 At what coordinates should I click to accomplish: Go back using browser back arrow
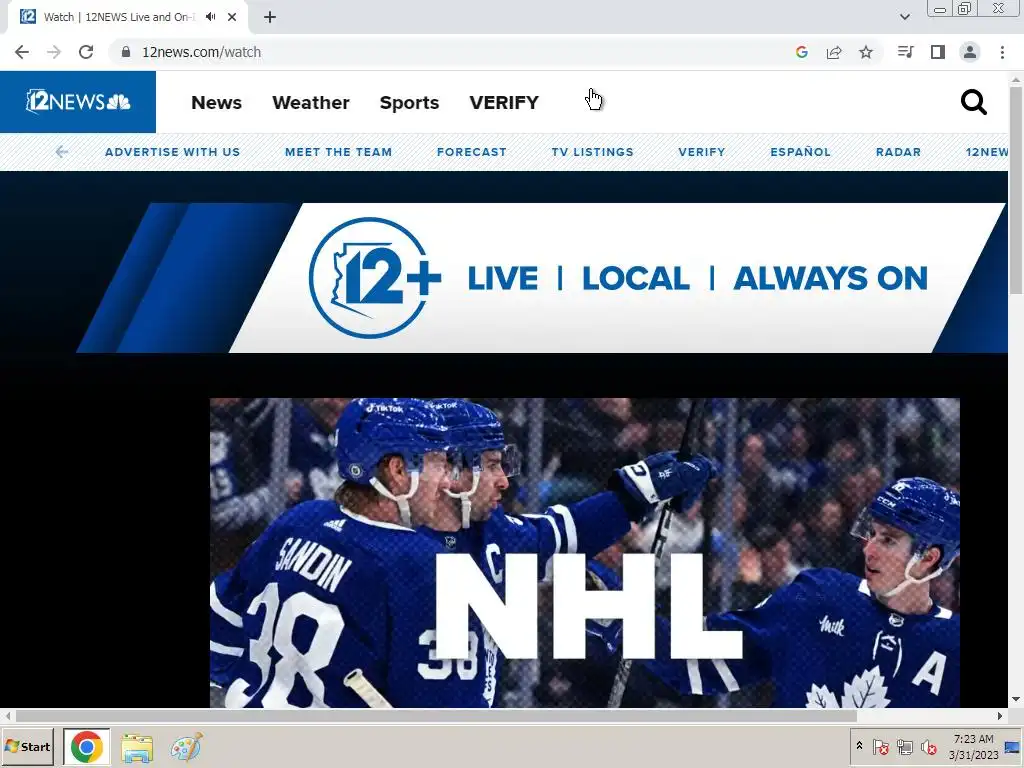pos(22,52)
